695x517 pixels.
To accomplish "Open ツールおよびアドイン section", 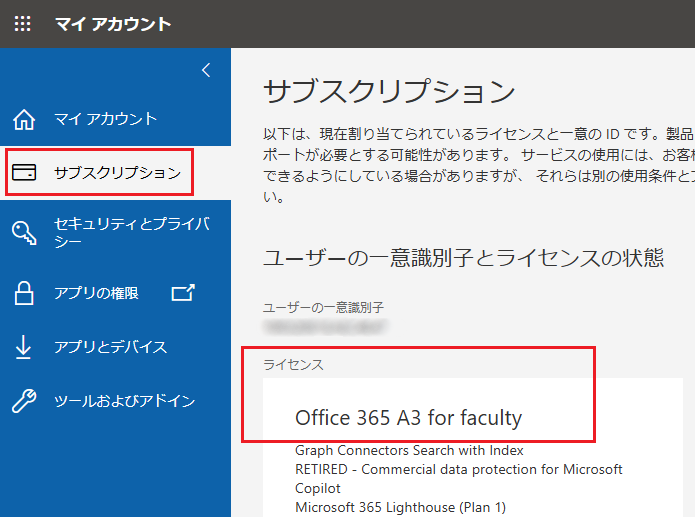I will pyautogui.click(x=124, y=401).
